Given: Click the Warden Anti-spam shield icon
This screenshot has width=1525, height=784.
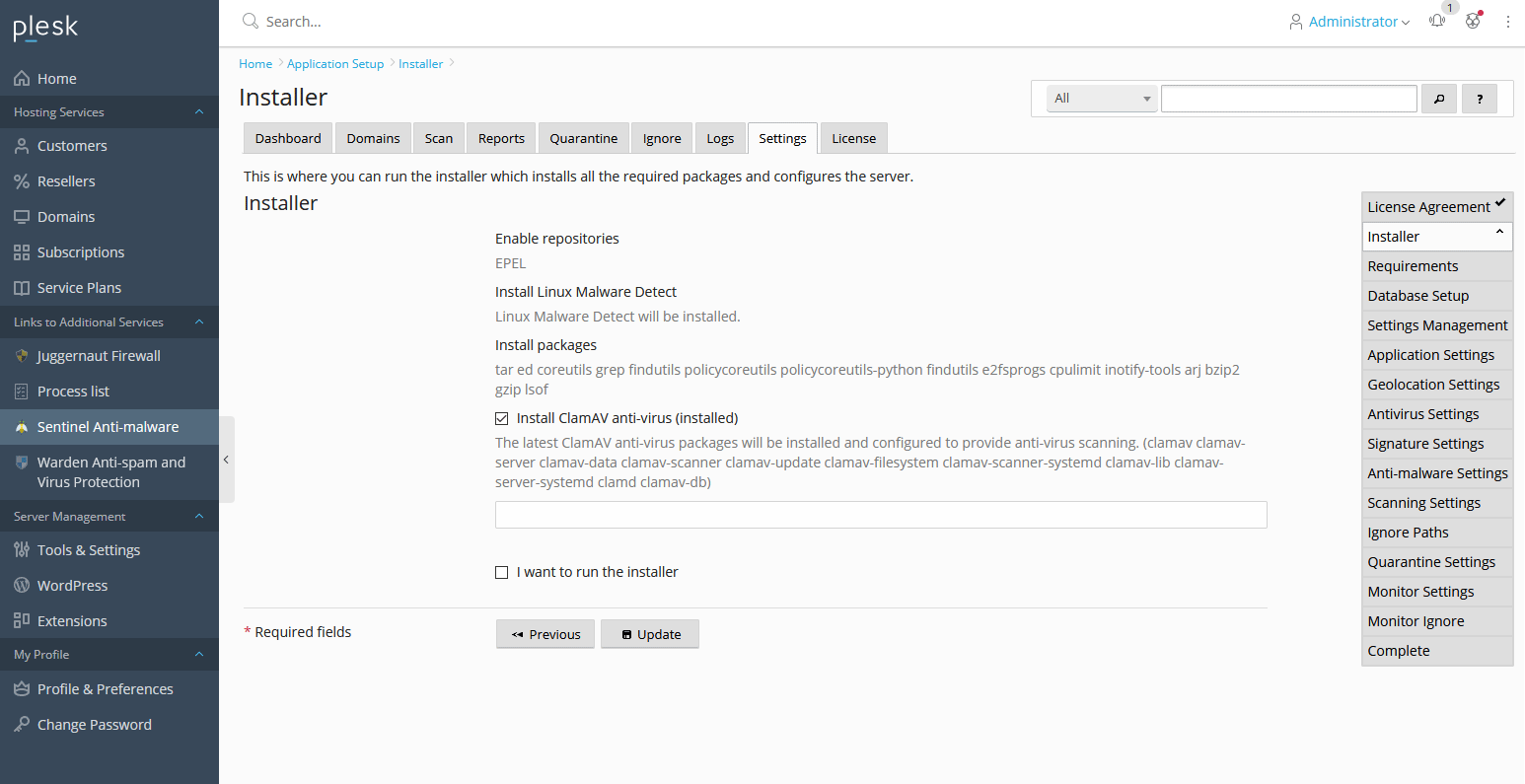Looking at the screenshot, I should (22, 463).
